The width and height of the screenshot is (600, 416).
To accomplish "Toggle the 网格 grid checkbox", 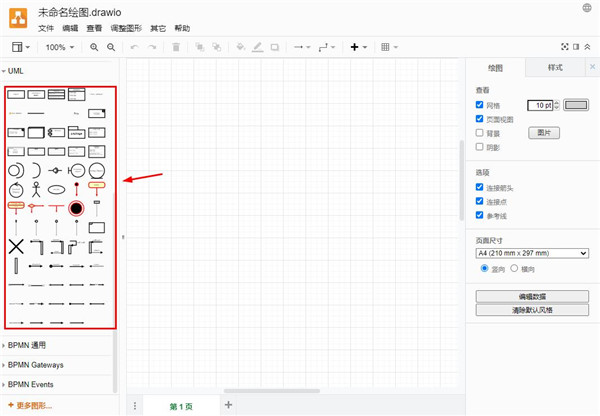I will click(x=480, y=105).
